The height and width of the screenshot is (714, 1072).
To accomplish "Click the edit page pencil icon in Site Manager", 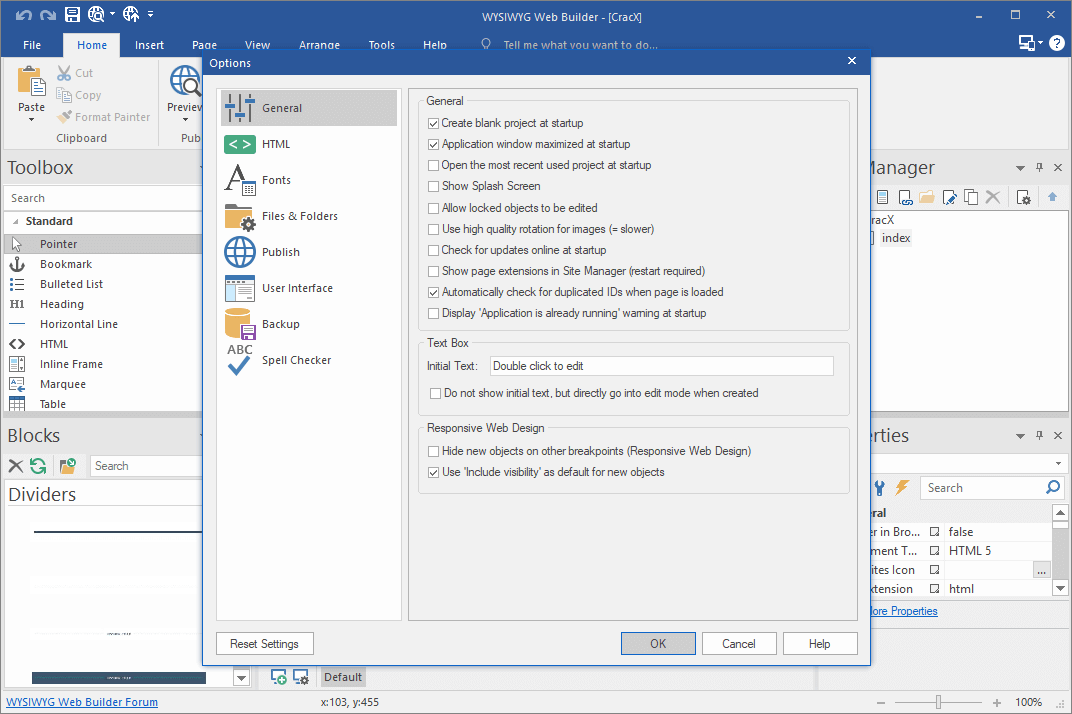I will 949,198.
